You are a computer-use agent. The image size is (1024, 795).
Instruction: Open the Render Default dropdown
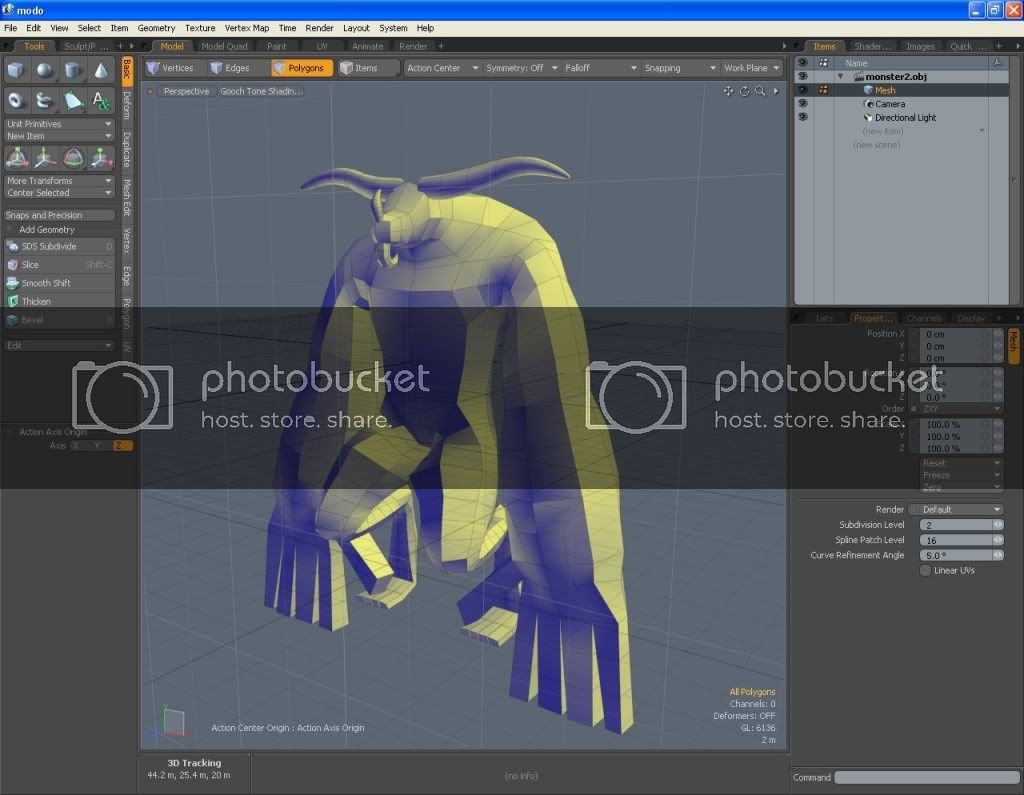pos(956,510)
